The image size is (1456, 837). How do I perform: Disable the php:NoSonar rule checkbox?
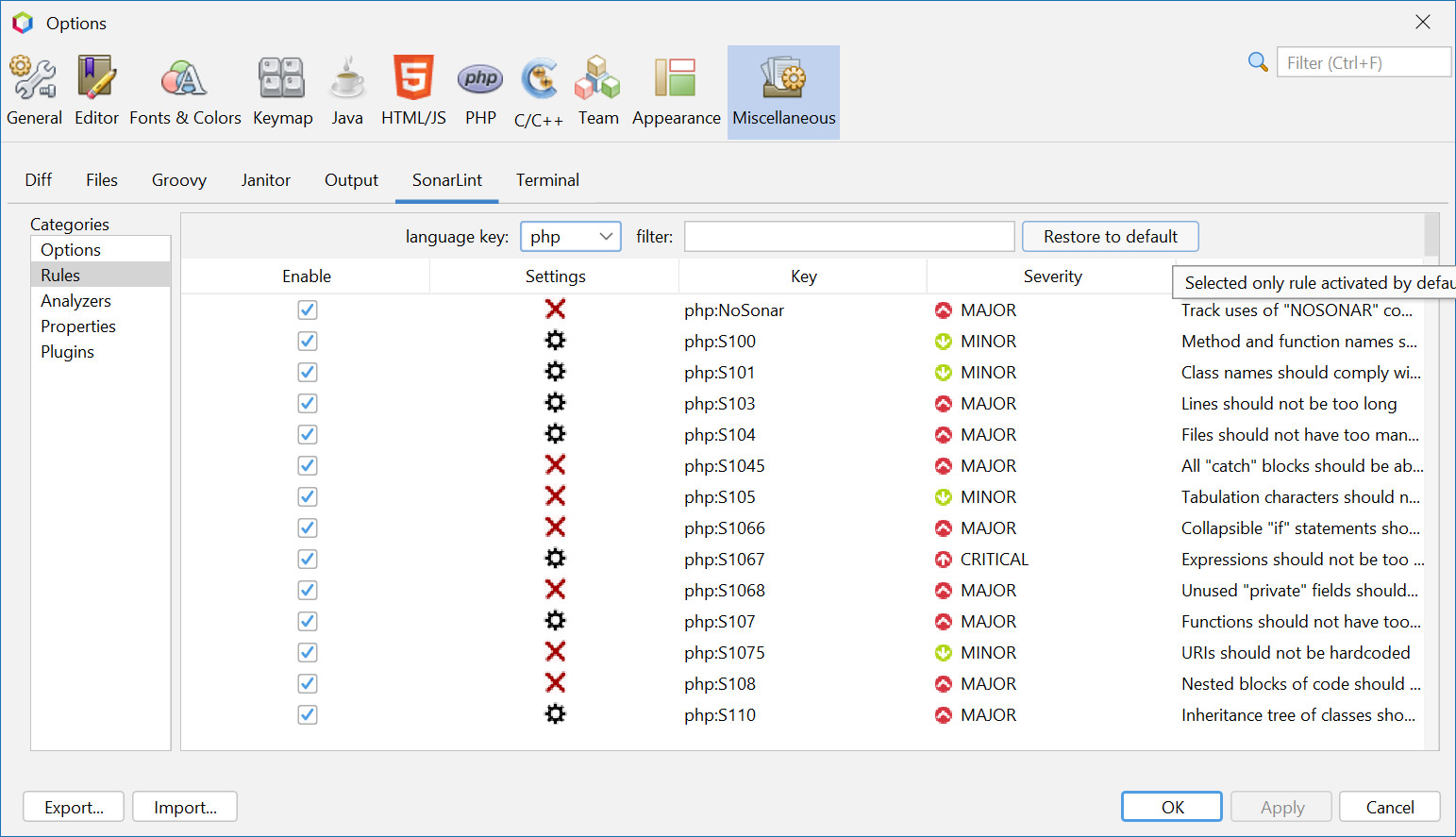pos(307,310)
